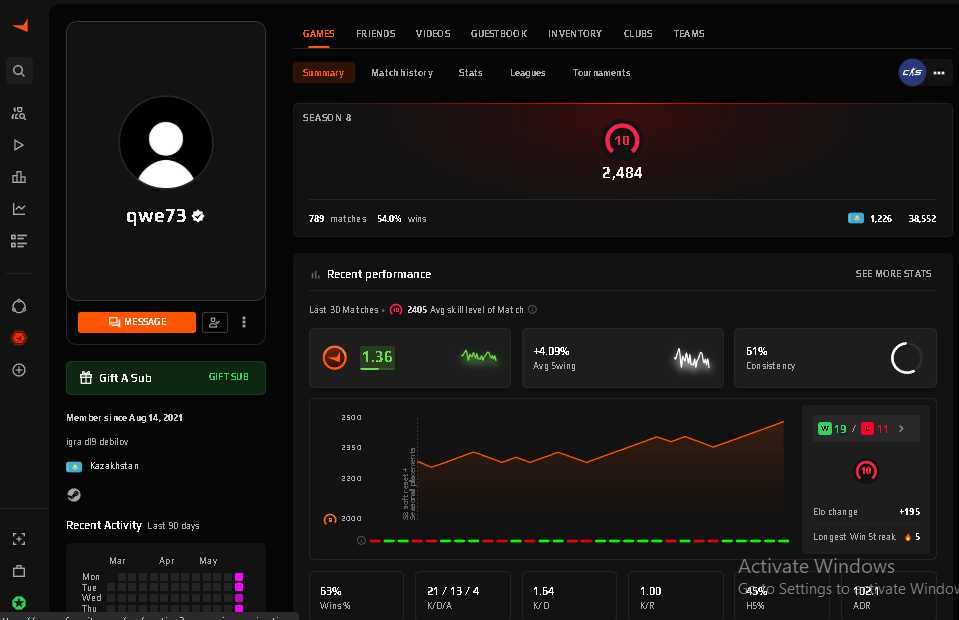
Task: Click the 21 / 13 / 4 K/D/A tile
Action: pos(462,597)
